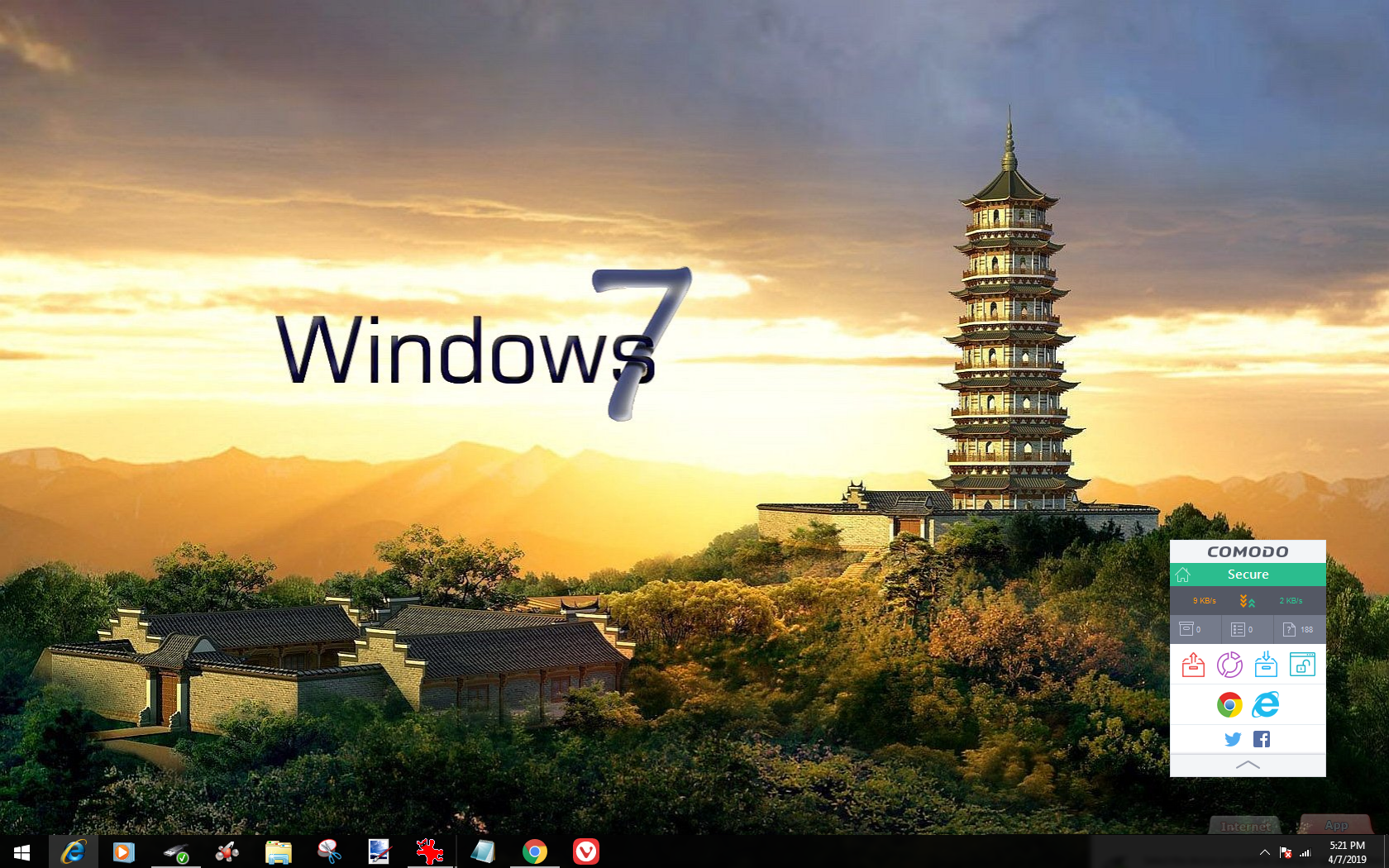Launch Internet Explorer from the Comodo widget

click(x=1266, y=705)
